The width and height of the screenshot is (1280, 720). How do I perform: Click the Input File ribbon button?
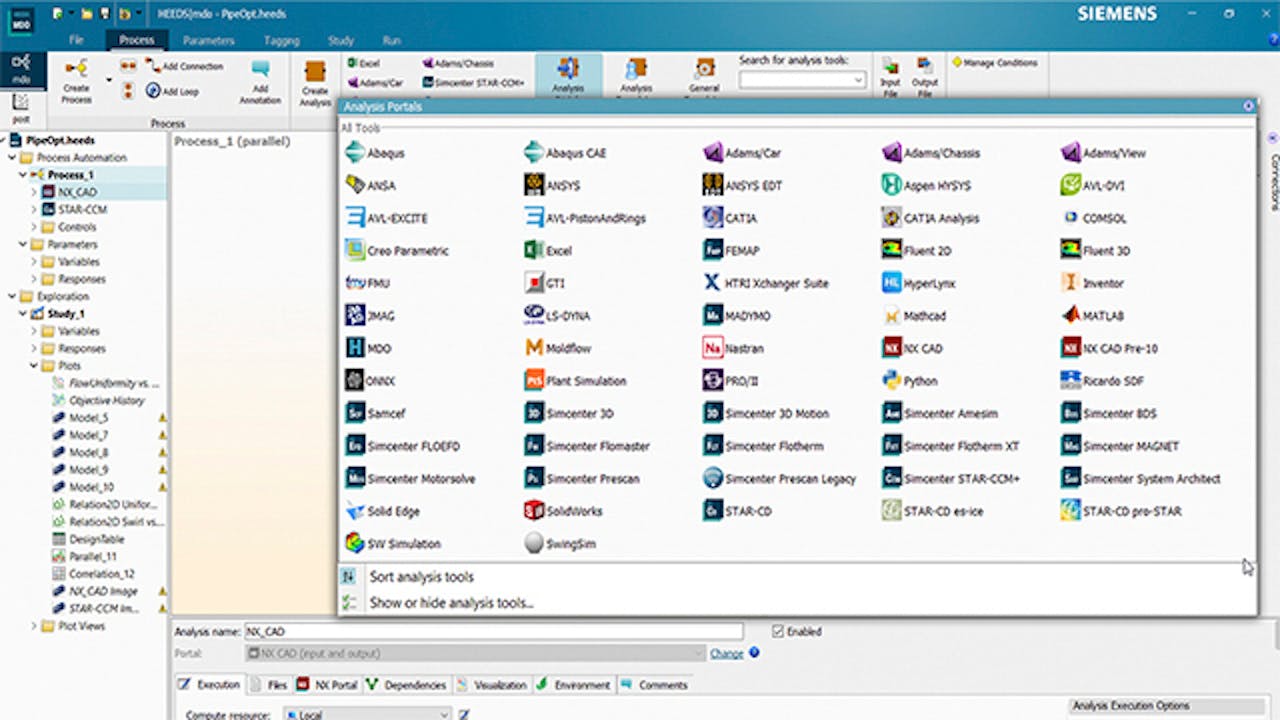(x=890, y=76)
